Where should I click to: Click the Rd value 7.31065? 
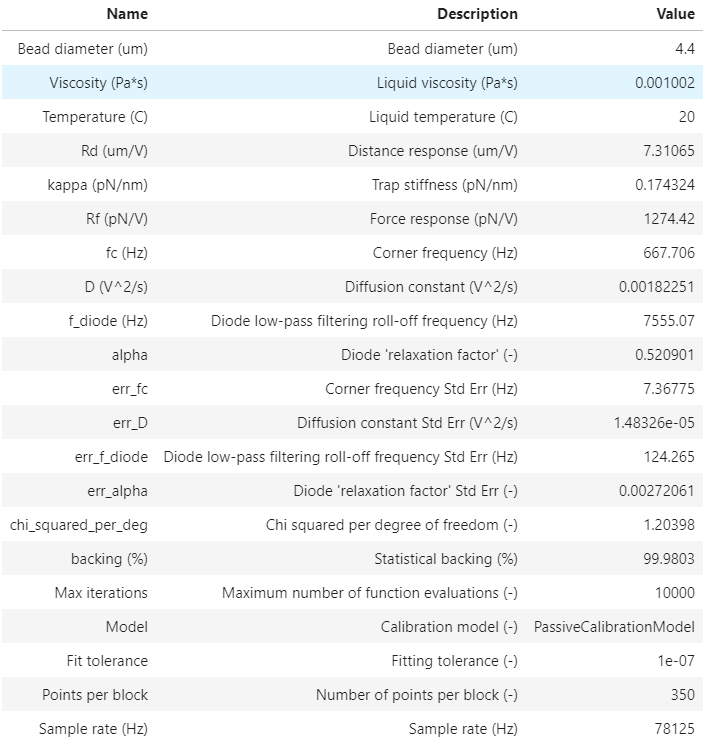pyautogui.click(x=669, y=151)
